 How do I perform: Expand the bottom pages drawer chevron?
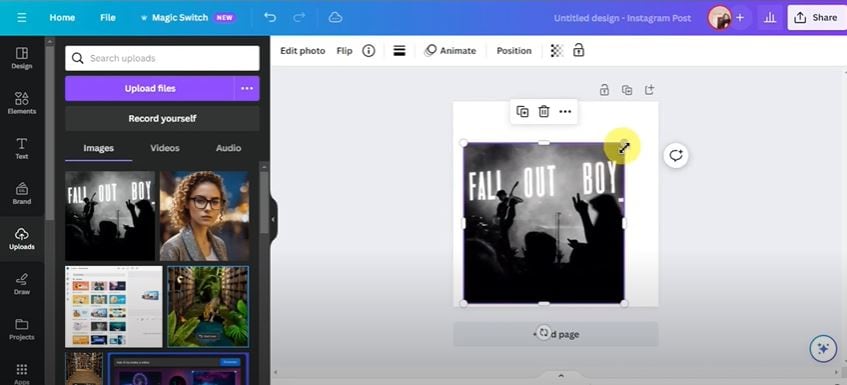(x=560, y=376)
